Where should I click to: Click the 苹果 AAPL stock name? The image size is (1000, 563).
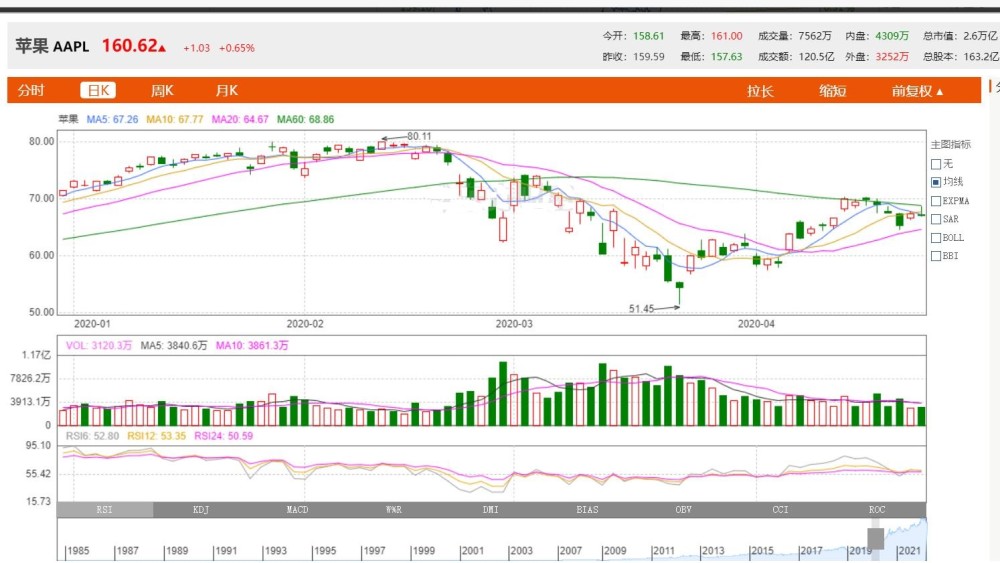(x=52, y=47)
